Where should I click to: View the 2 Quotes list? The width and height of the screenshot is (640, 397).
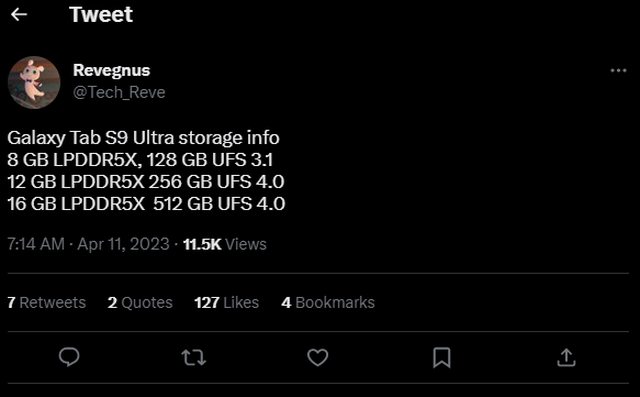point(140,302)
